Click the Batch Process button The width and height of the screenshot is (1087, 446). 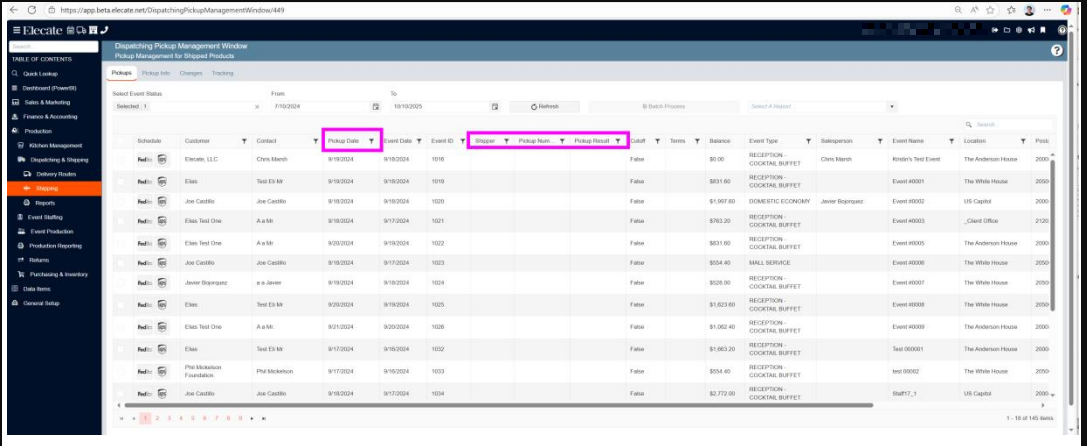point(663,106)
